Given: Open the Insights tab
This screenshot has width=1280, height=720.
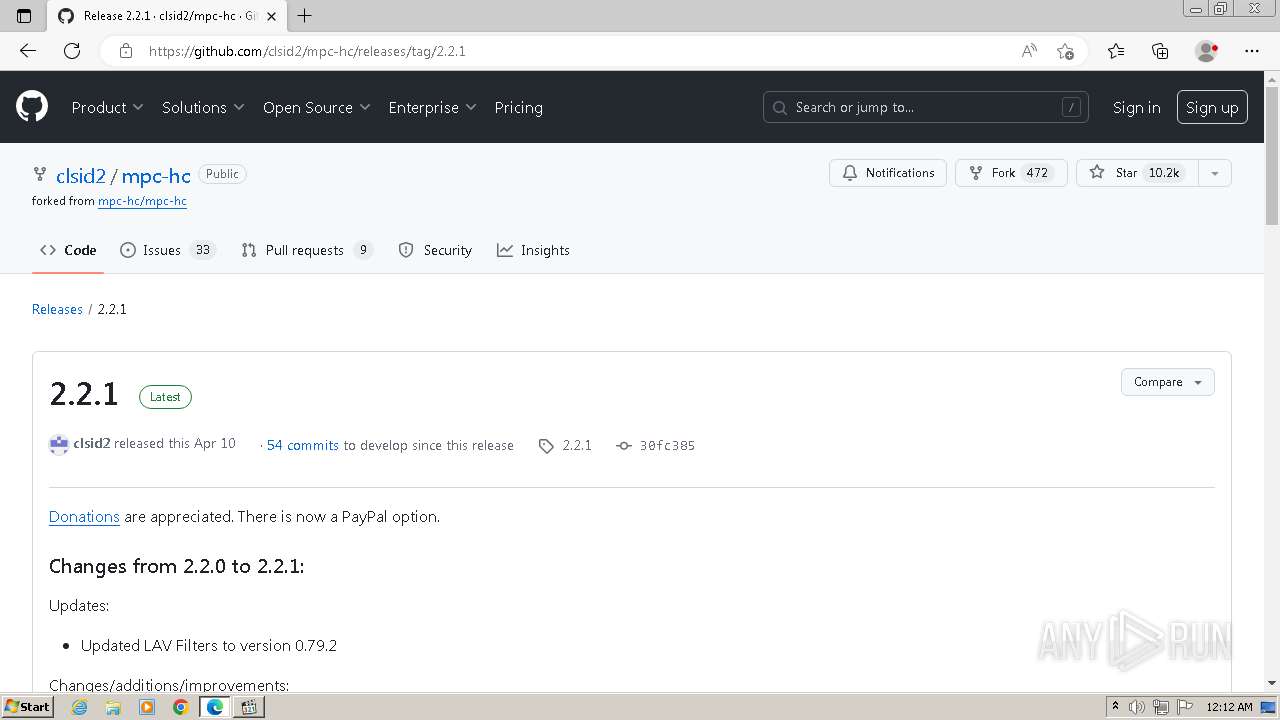Looking at the screenshot, I should (533, 250).
